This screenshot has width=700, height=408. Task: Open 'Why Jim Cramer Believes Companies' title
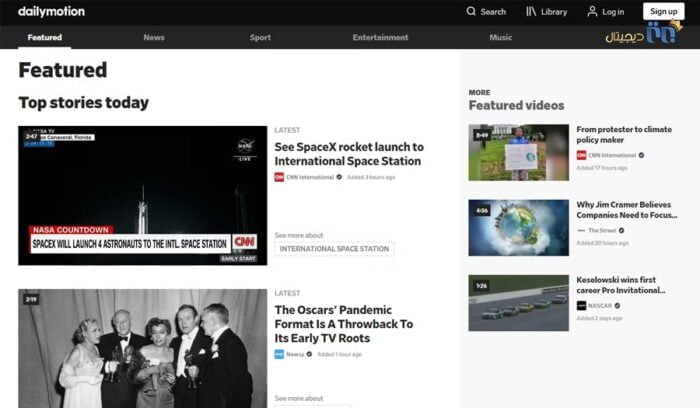627,210
